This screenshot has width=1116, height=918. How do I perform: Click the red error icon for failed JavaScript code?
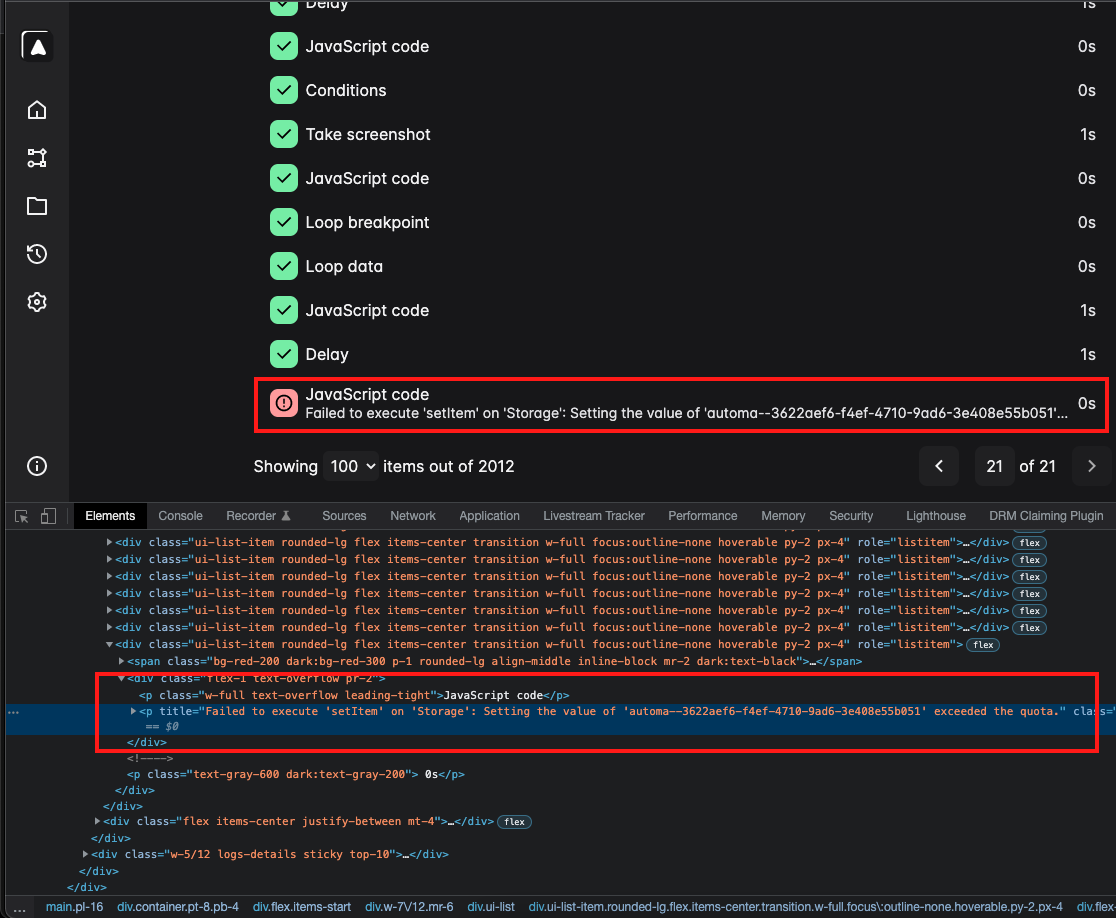[x=284, y=403]
